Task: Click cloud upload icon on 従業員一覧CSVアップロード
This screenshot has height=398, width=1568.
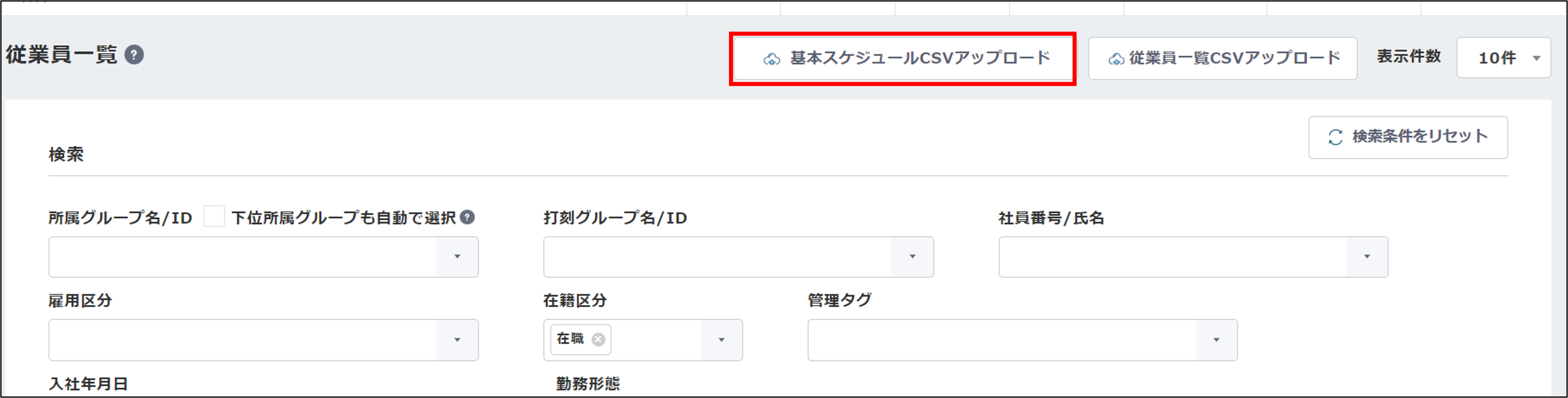Action: (1116, 59)
